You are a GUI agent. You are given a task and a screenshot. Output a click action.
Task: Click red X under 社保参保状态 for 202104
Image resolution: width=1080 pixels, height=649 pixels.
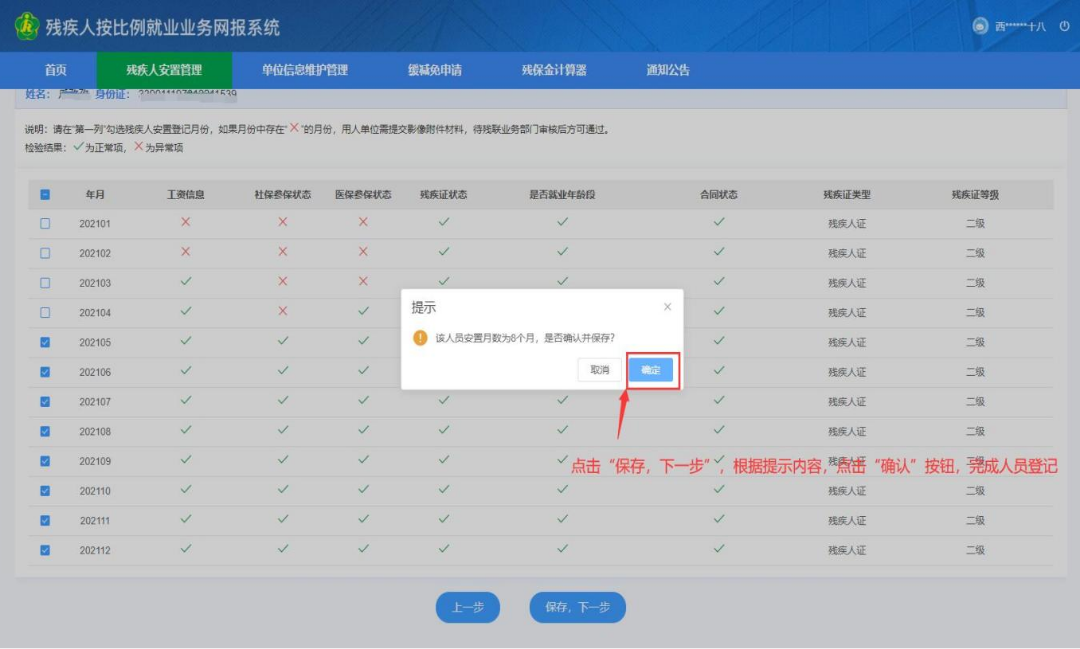(283, 311)
